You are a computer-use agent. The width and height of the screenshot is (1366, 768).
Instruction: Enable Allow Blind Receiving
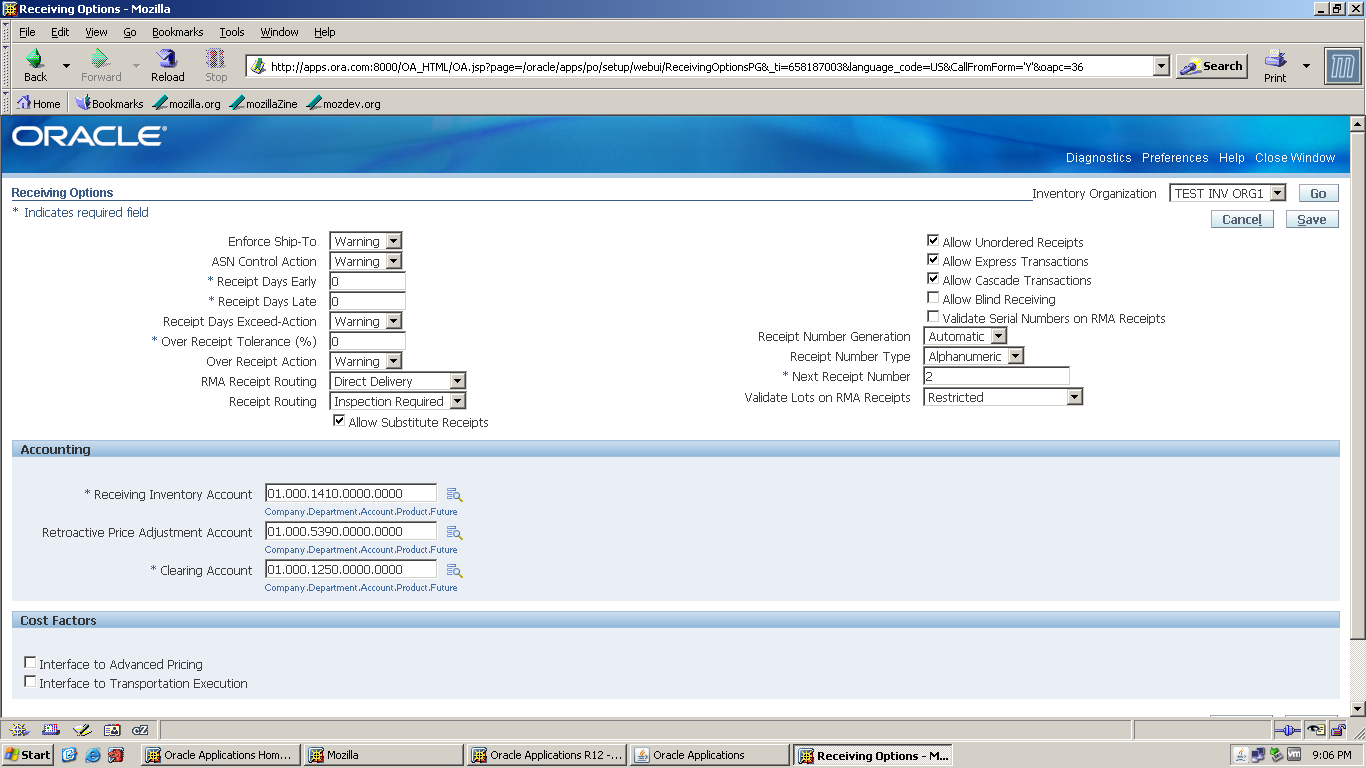click(933, 297)
